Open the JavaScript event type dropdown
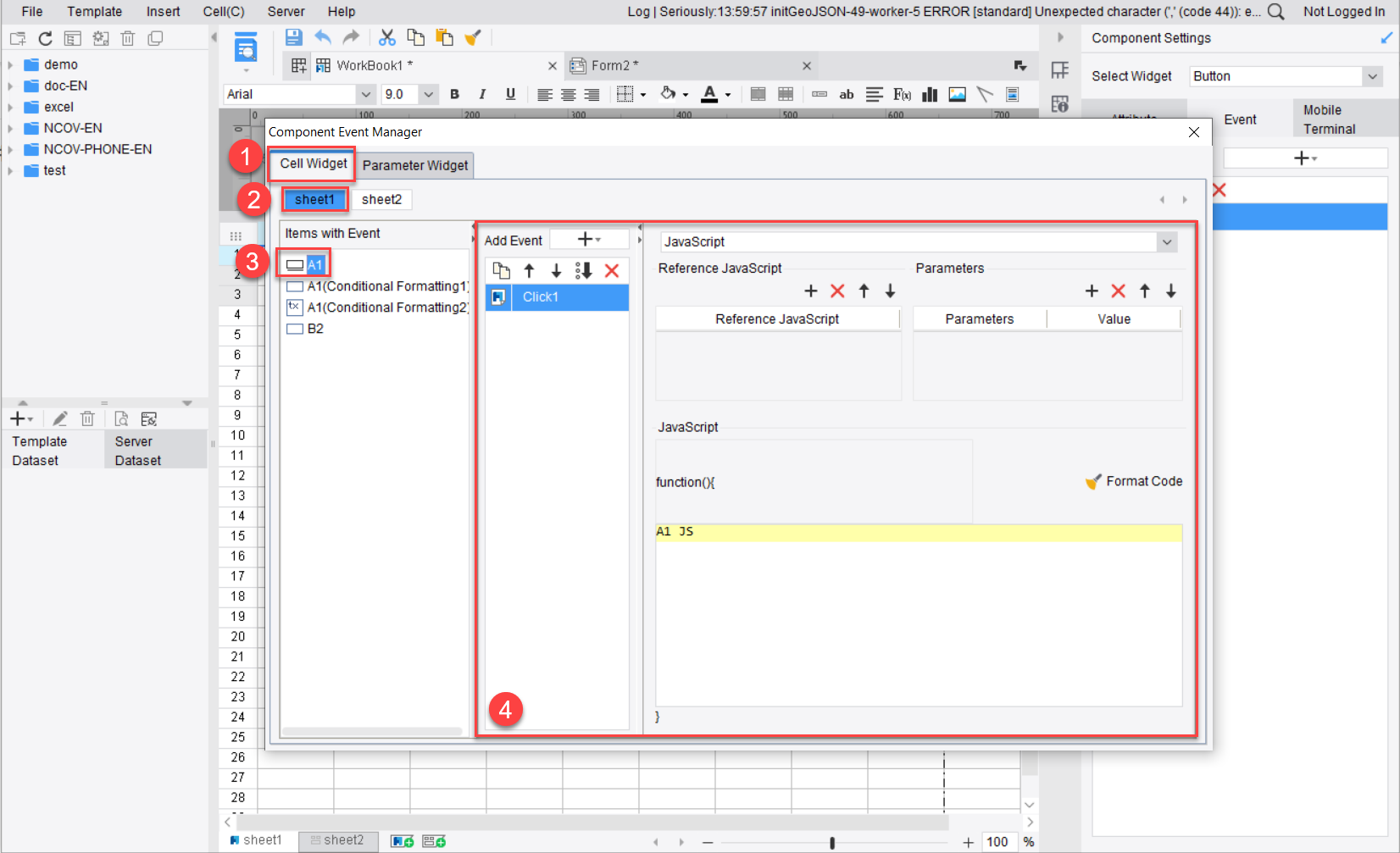This screenshot has width=1400, height=853. [x=1167, y=241]
